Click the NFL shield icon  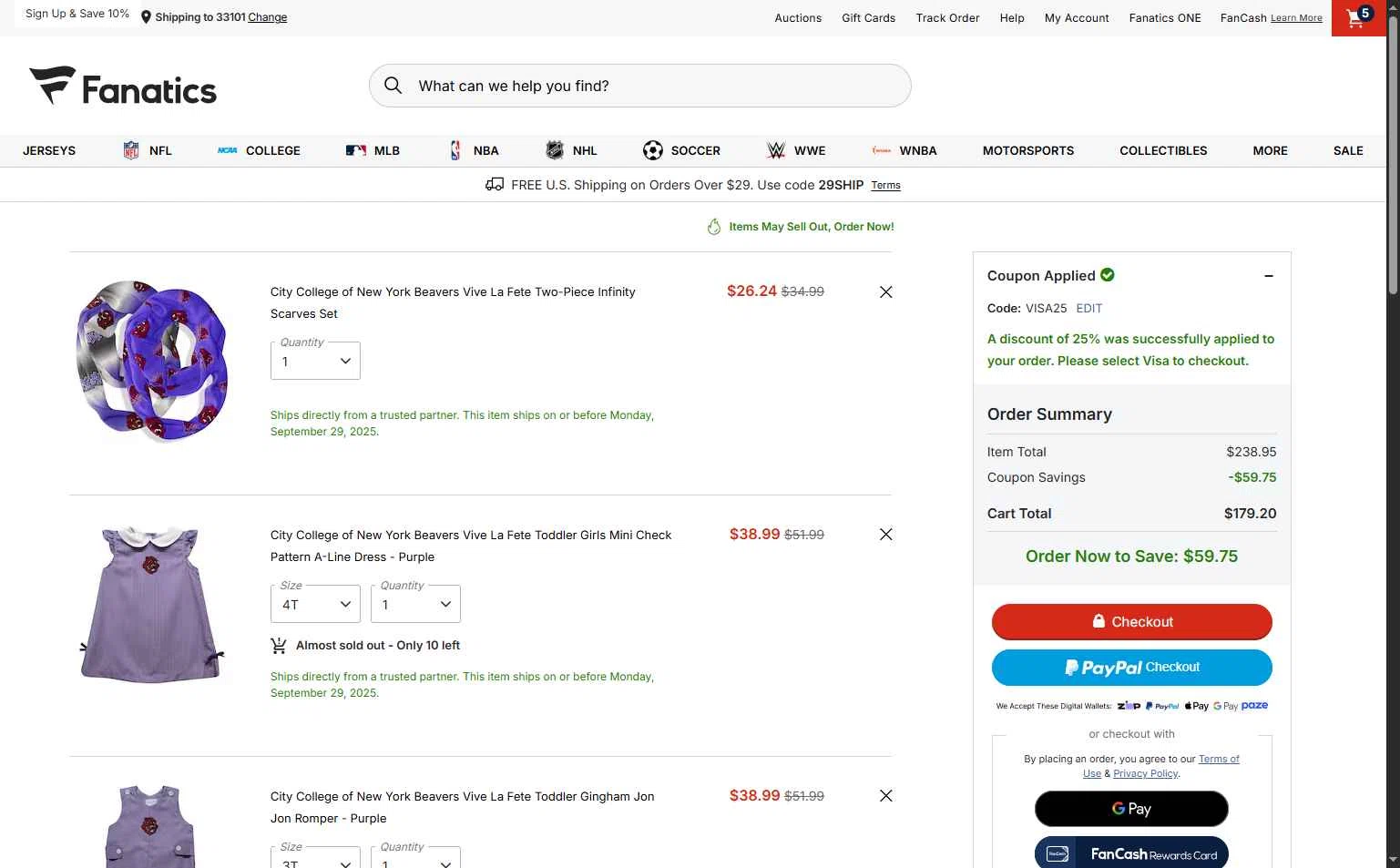(x=131, y=150)
